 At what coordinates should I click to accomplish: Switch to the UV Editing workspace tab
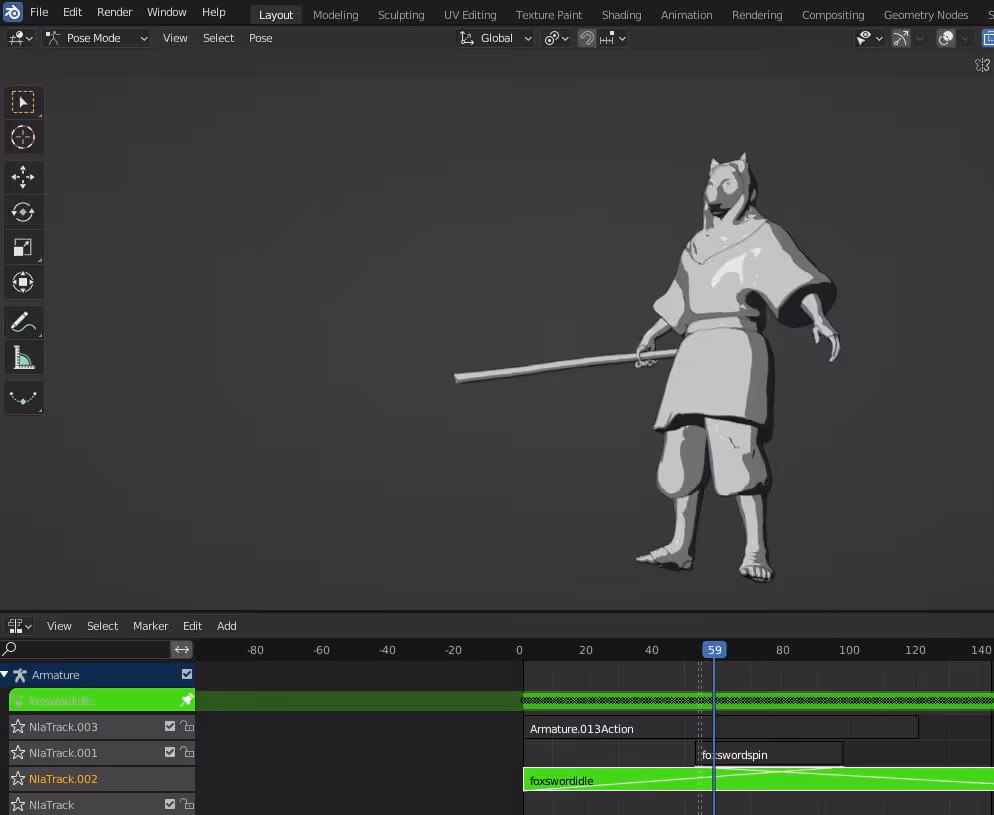470,15
